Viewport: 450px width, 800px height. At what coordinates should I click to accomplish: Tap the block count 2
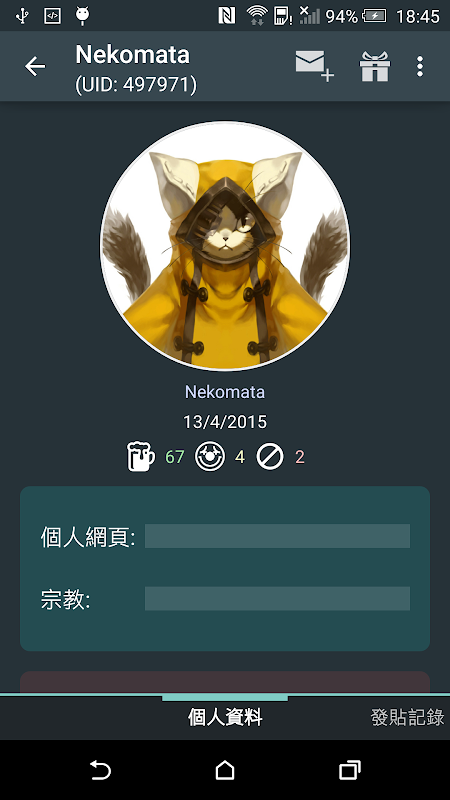(x=299, y=457)
